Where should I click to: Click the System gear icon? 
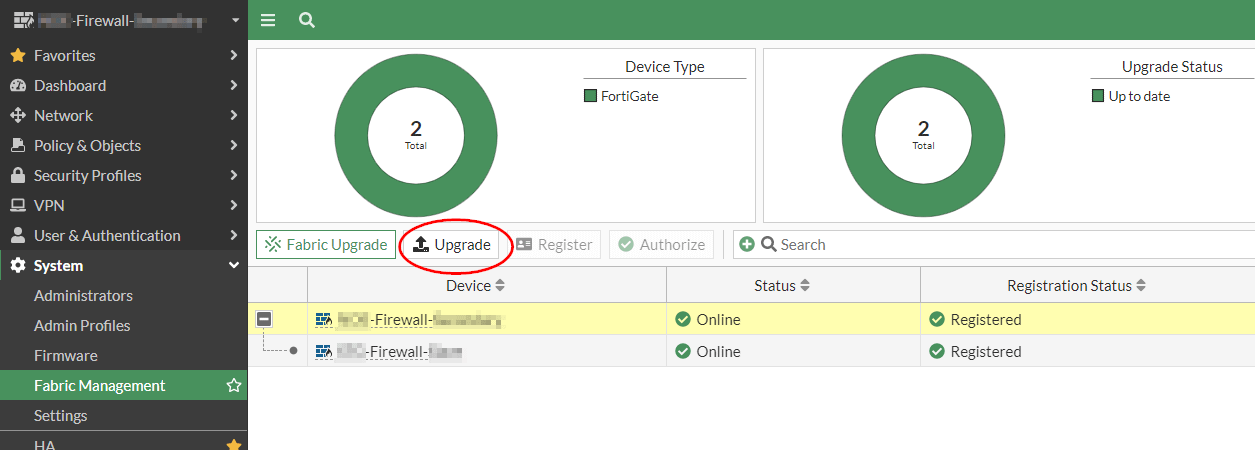(17, 265)
